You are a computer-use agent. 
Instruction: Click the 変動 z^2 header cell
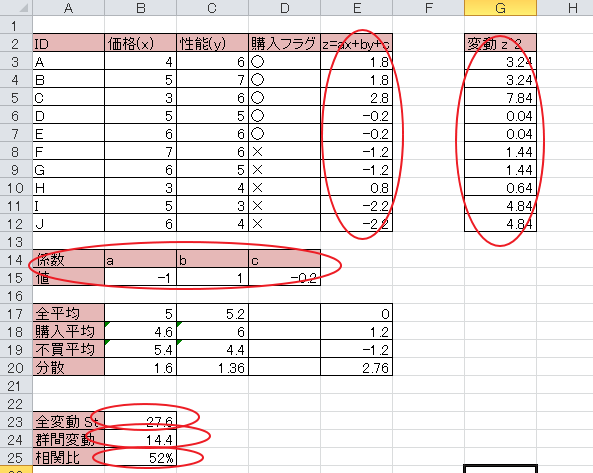pyautogui.click(x=500, y=43)
